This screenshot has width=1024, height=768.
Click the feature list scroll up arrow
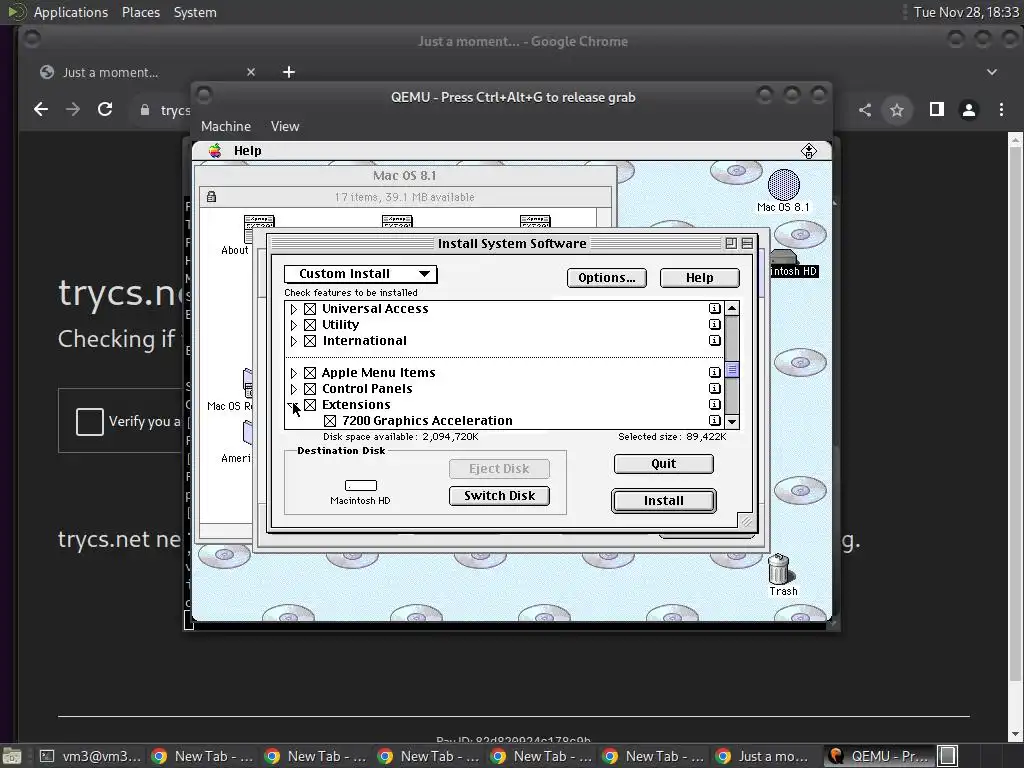tap(732, 308)
